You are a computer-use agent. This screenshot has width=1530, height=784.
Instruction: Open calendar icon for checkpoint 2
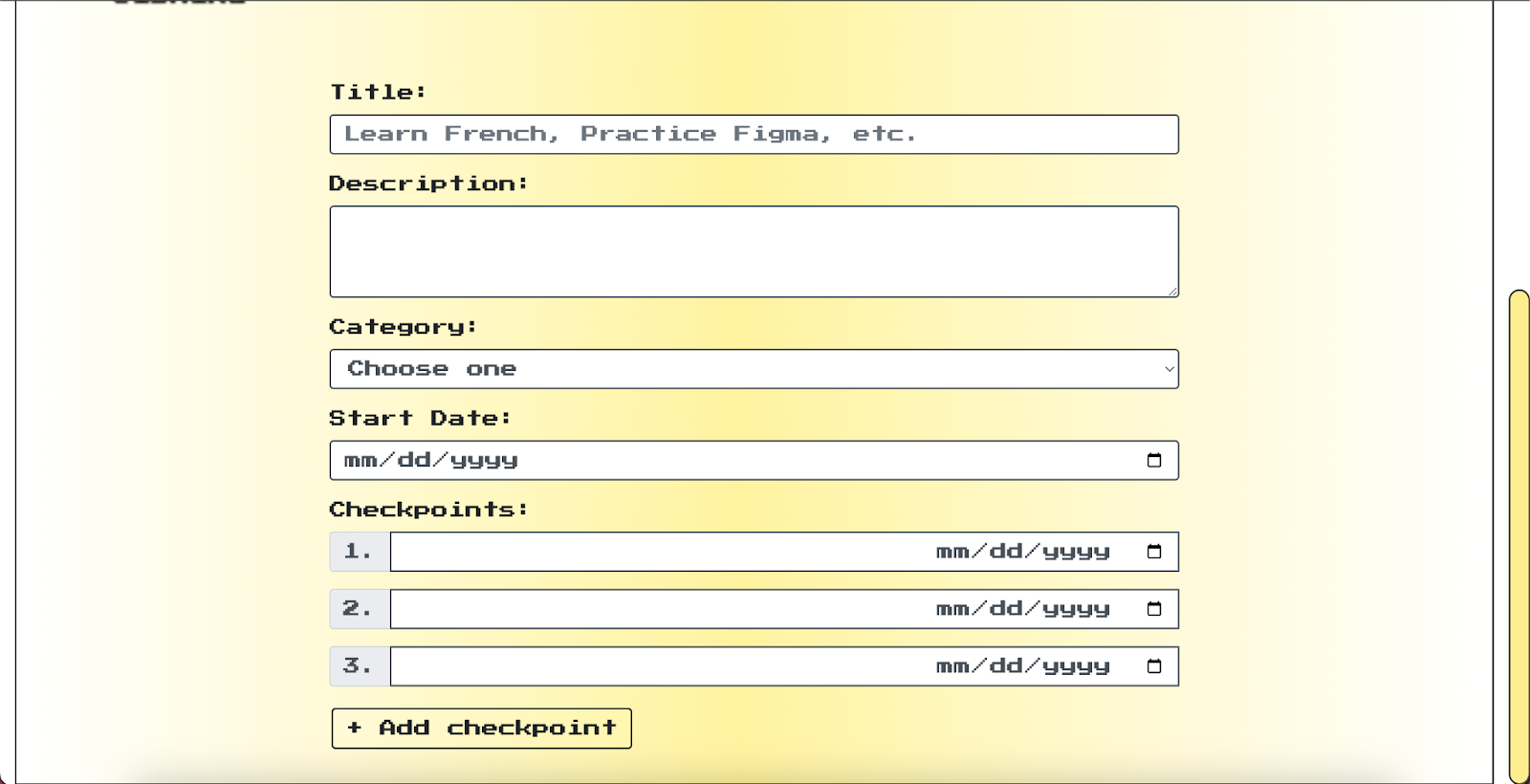[1154, 609]
